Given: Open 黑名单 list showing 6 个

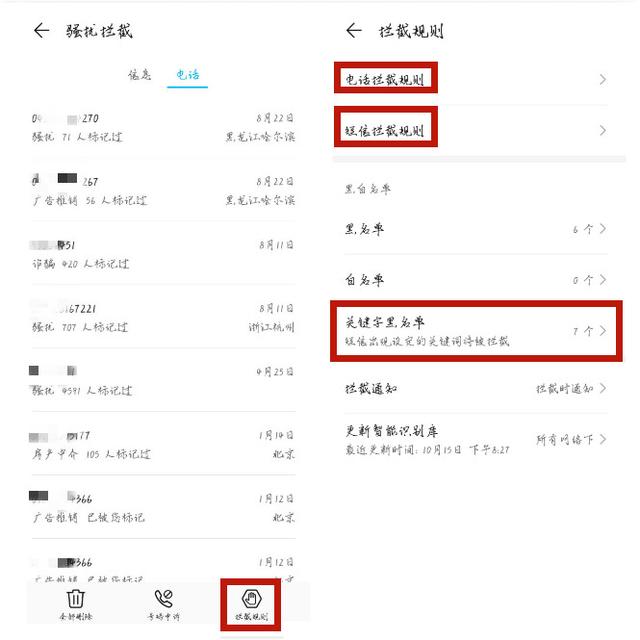Looking at the screenshot, I should [x=475, y=229].
